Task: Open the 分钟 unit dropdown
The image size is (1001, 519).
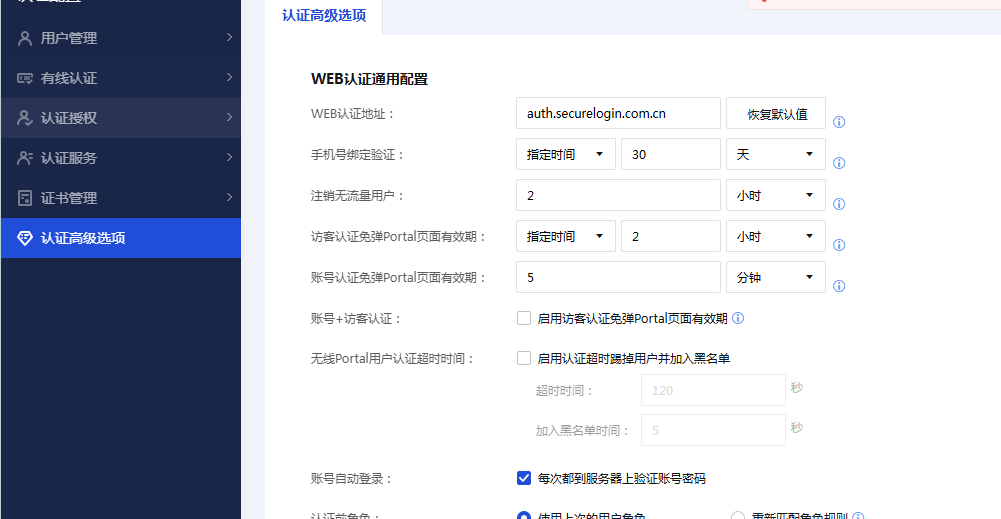Action: [776, 277]
